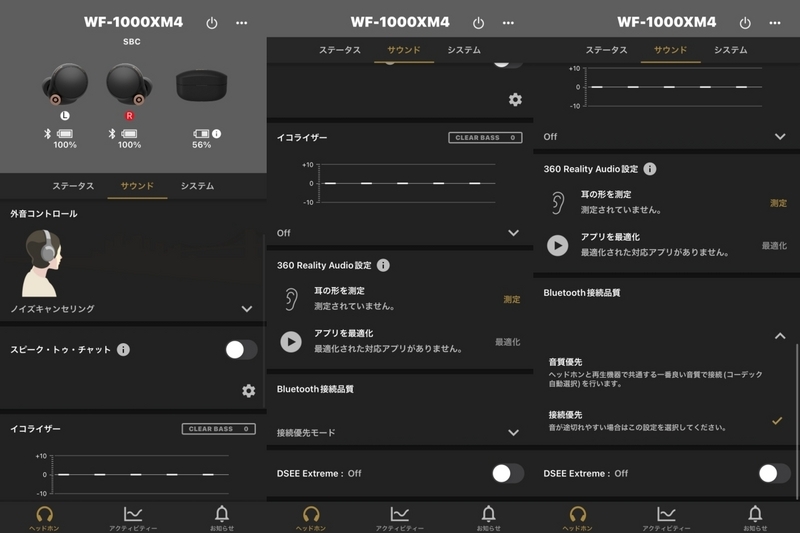Click the charging case image

202,85
